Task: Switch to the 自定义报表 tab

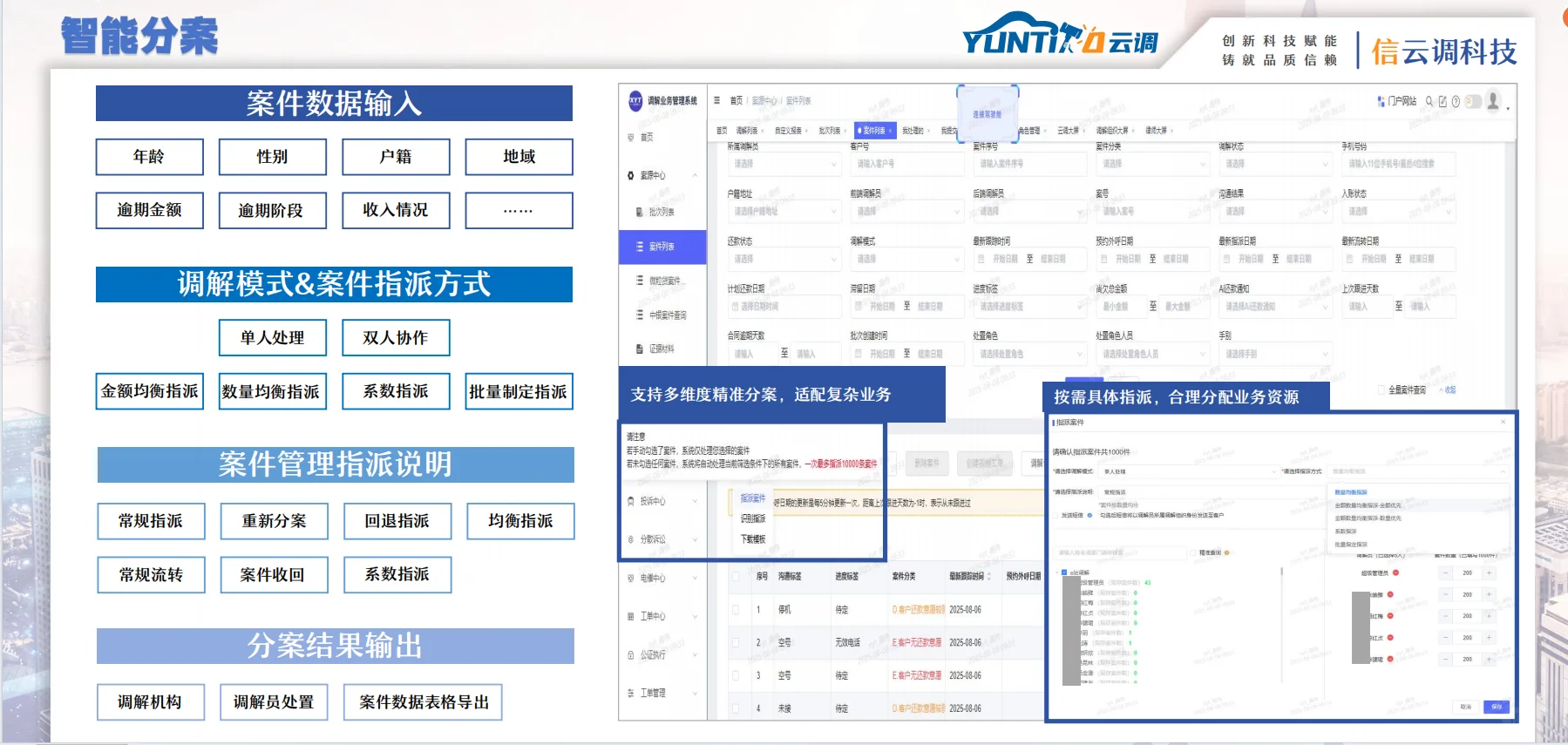Action: click(790, 131)
